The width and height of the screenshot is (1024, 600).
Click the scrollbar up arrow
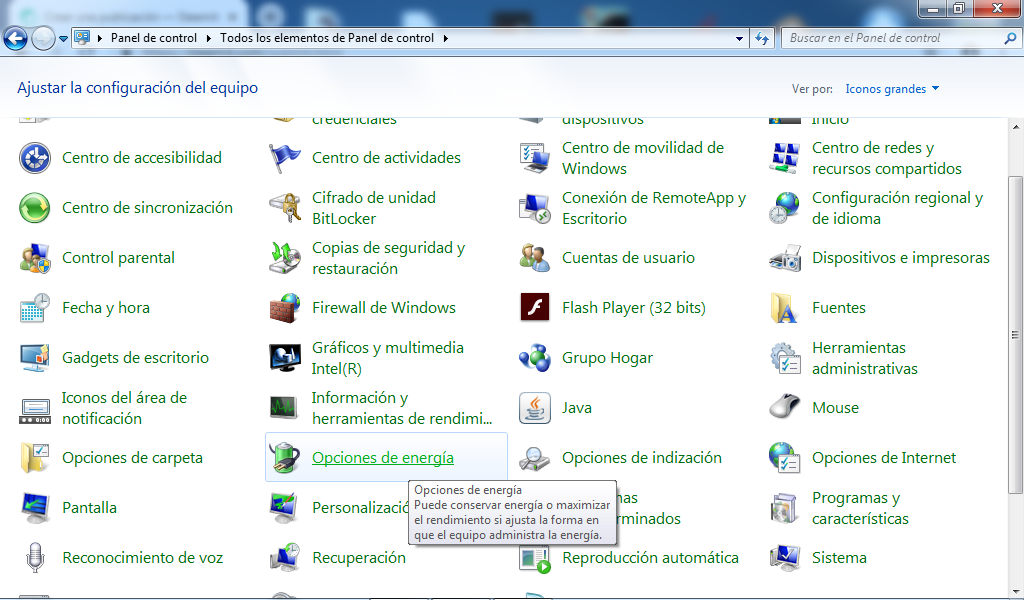(1016, 126)
